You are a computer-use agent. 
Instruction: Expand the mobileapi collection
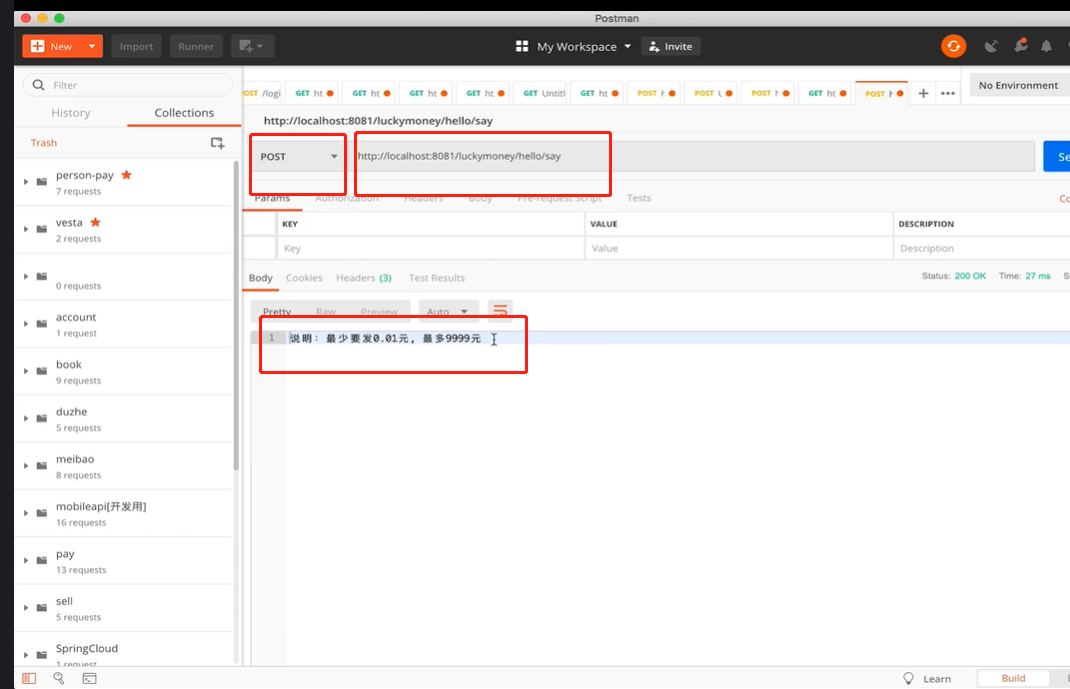point(26,513)
